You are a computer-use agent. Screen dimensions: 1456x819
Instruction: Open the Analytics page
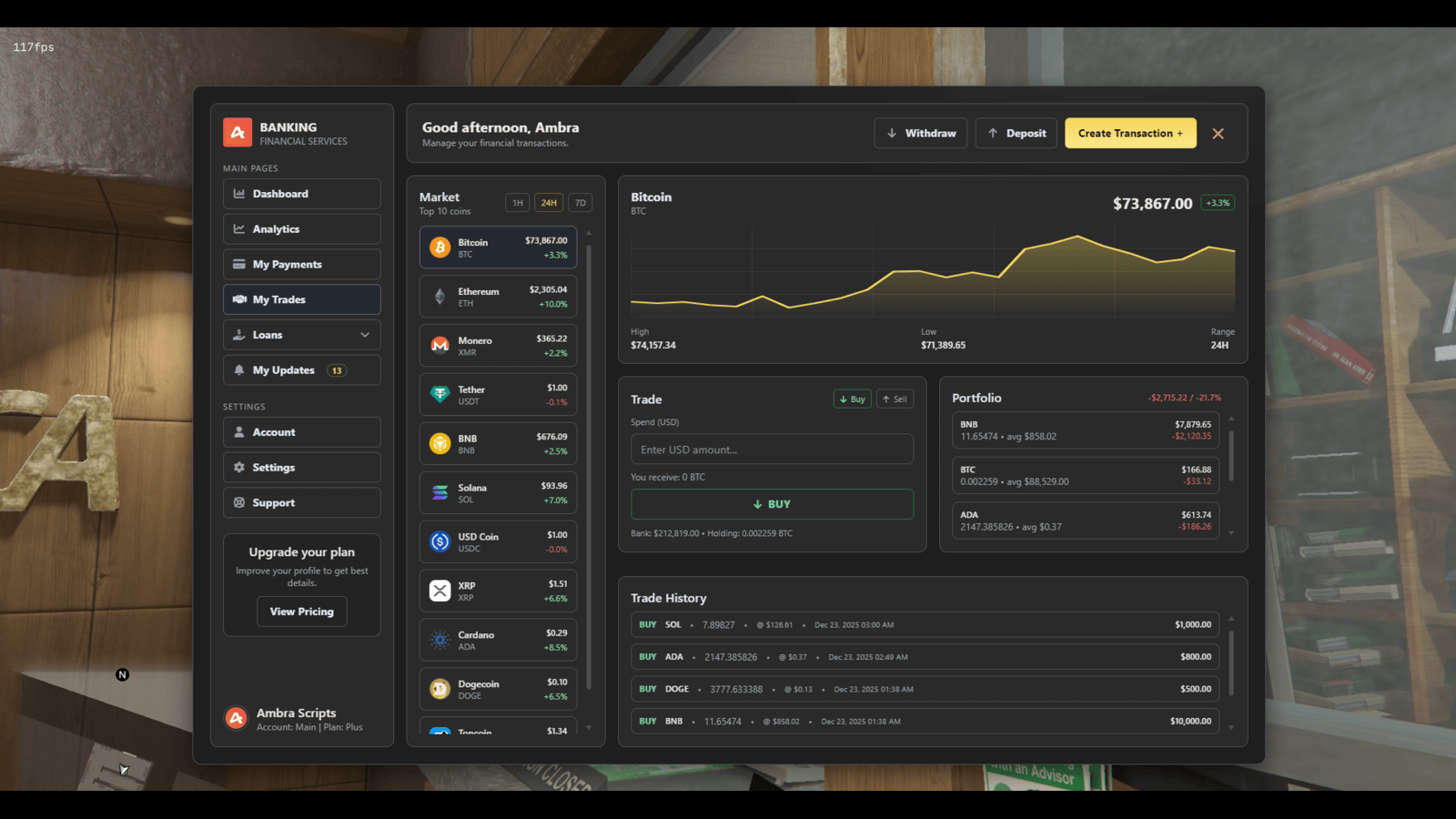(301, 229)
